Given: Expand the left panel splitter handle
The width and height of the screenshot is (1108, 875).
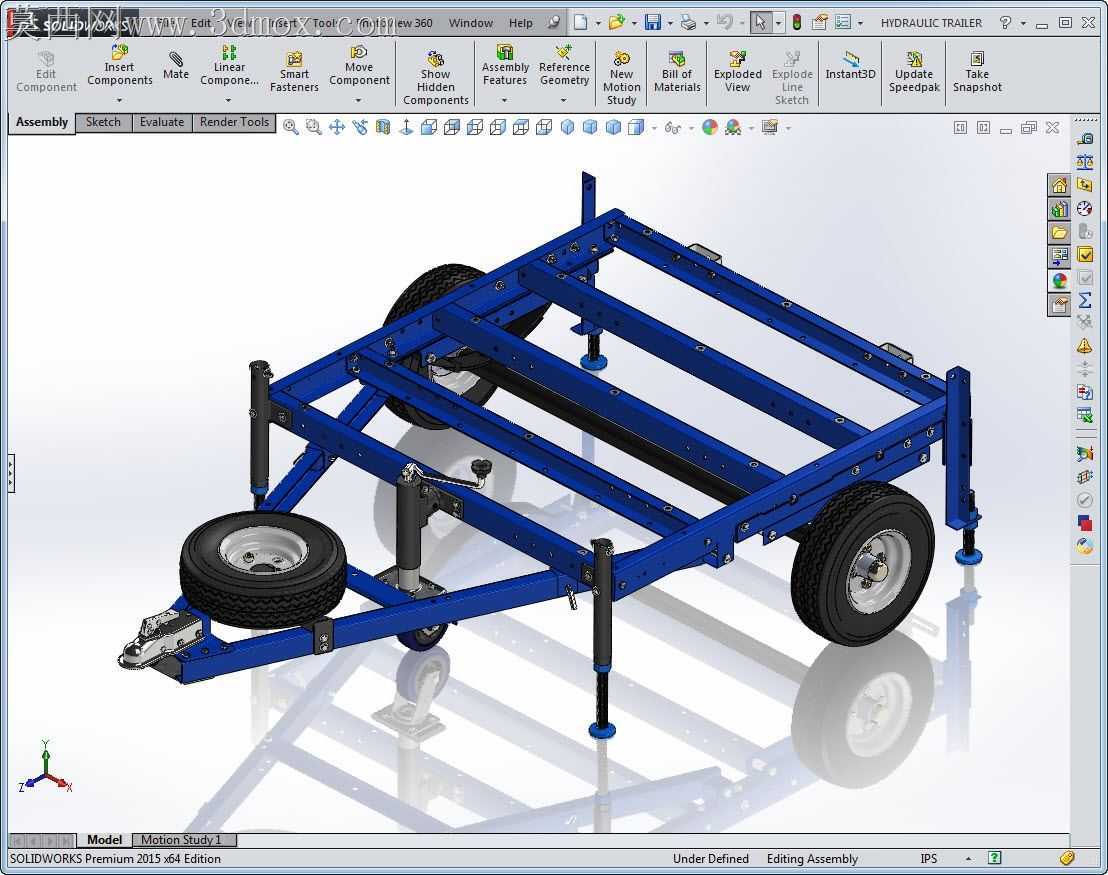Looking at the screenshot, I should coord(11,473).
